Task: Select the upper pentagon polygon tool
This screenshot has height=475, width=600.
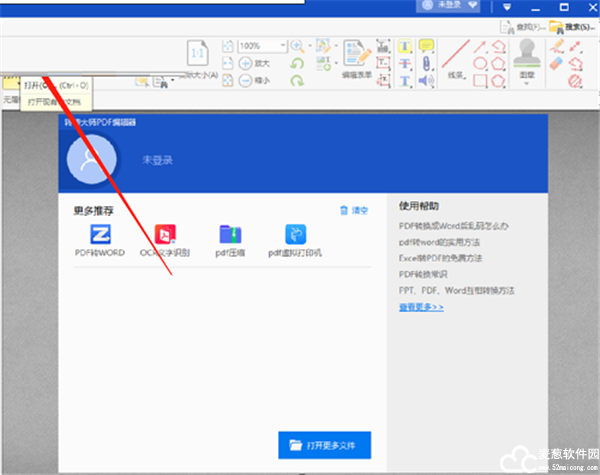Action: 498,64
